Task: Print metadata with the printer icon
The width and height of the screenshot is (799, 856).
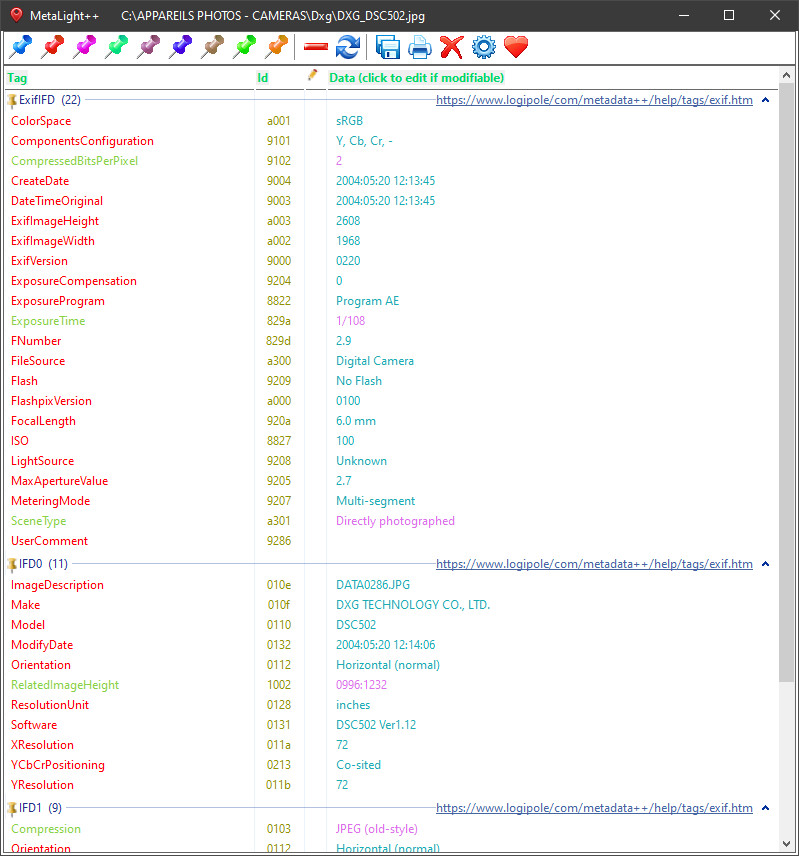Action: click(x=420, y=47)
